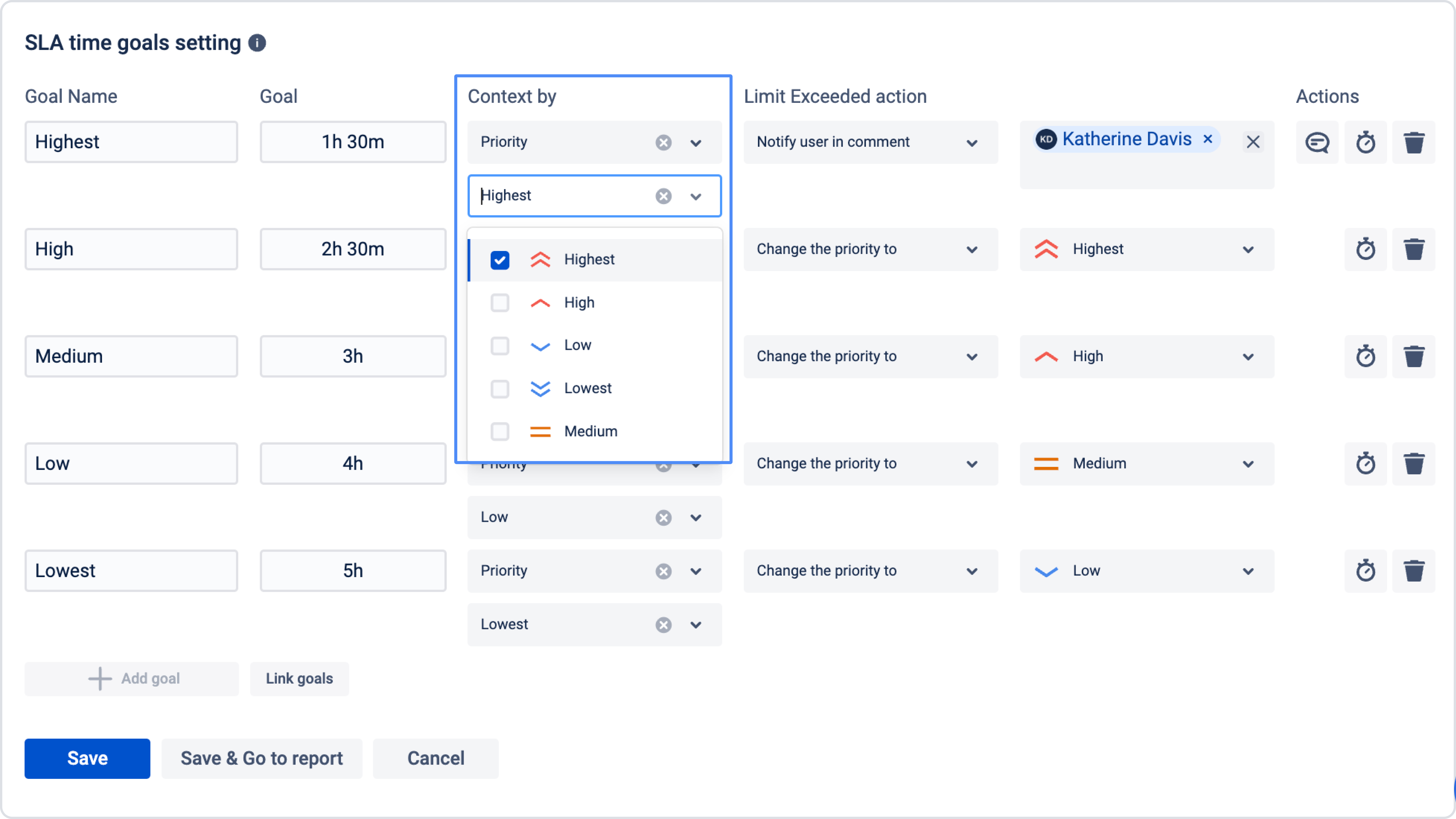The width and height of the screenshot is (1456, 819).
Task: Click the Save button
Action: [87, 758]
